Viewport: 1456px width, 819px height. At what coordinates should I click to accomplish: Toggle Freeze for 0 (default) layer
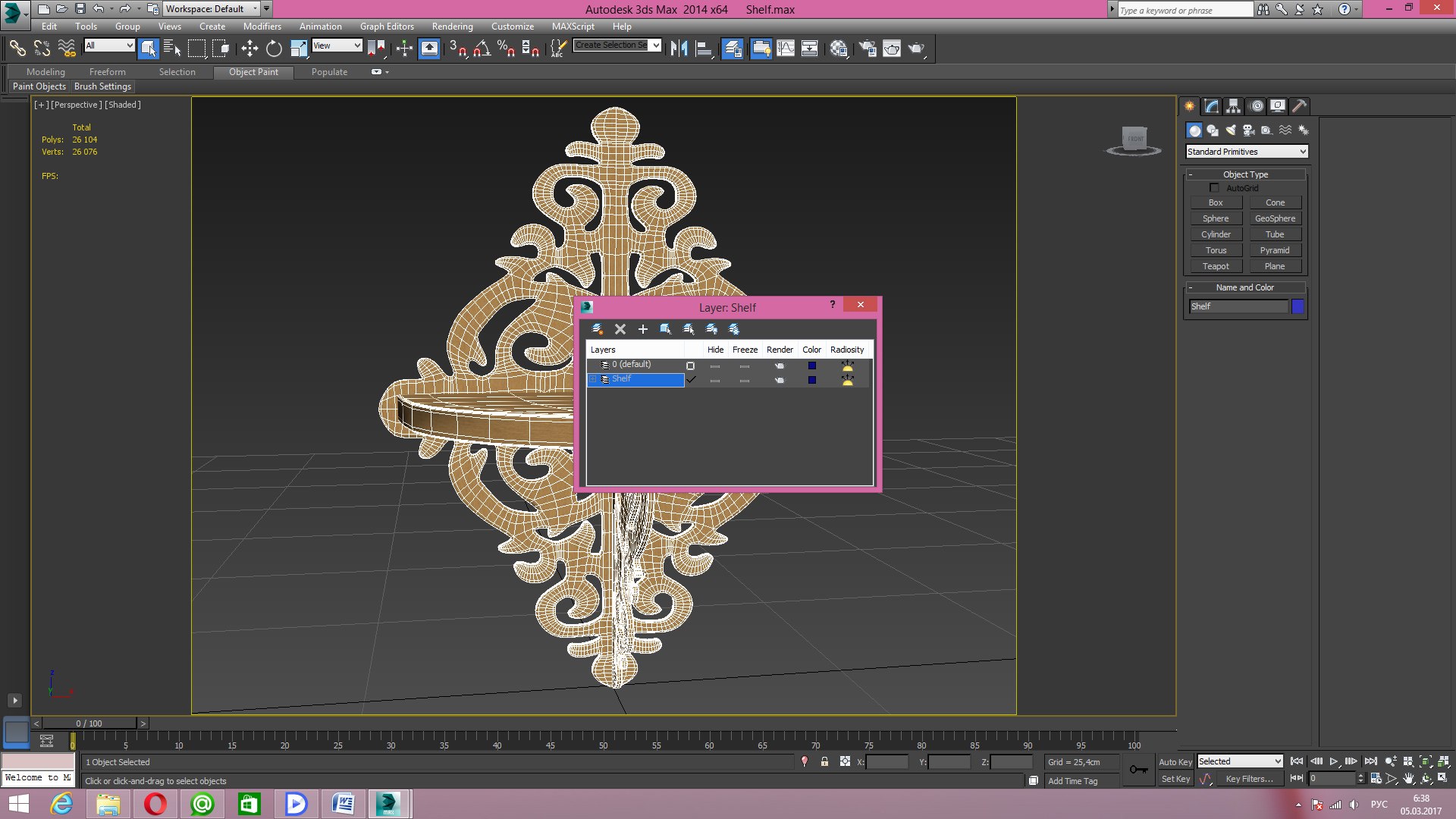(x=745, y=366)
